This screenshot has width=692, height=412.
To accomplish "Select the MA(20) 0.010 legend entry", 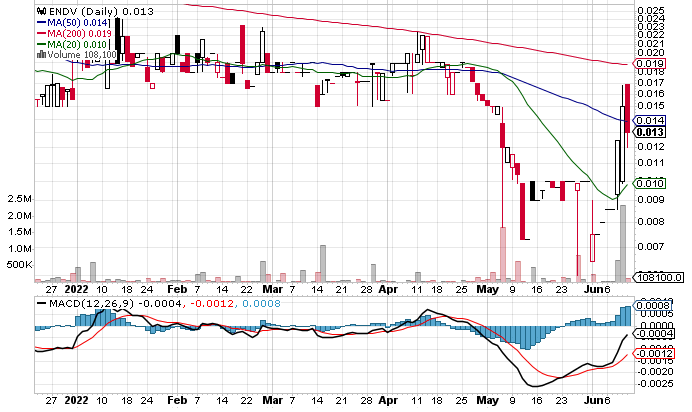I will point(77,45).
